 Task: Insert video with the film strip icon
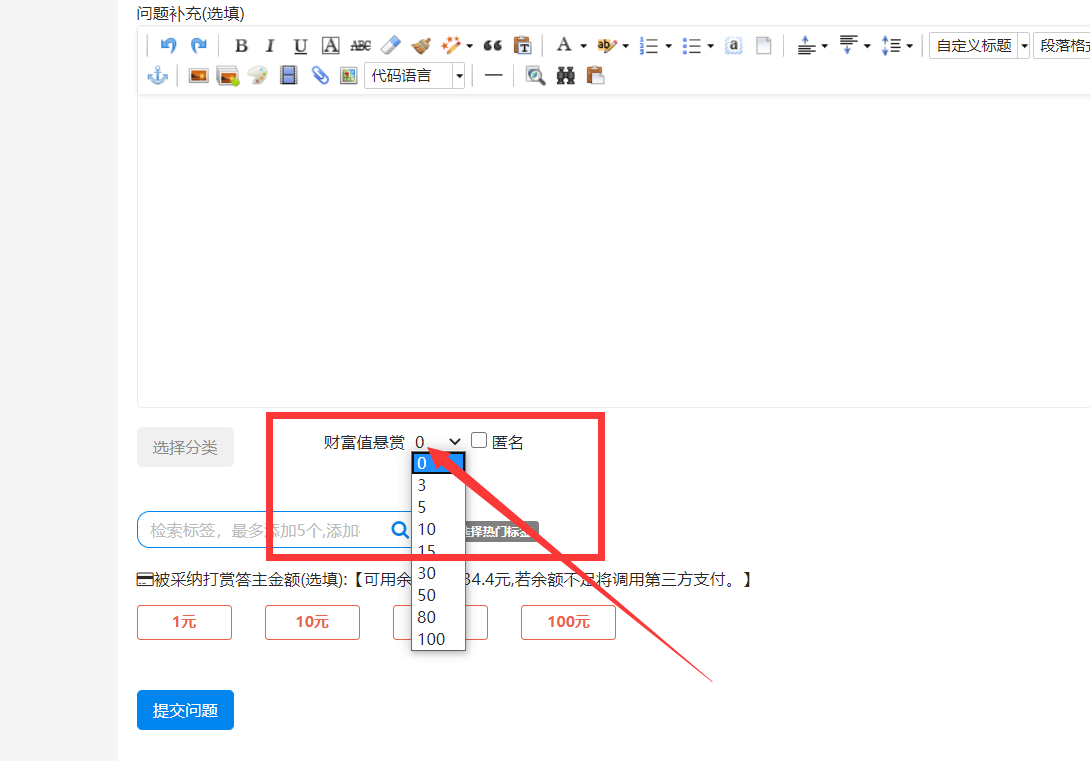(x=289, y=76)
